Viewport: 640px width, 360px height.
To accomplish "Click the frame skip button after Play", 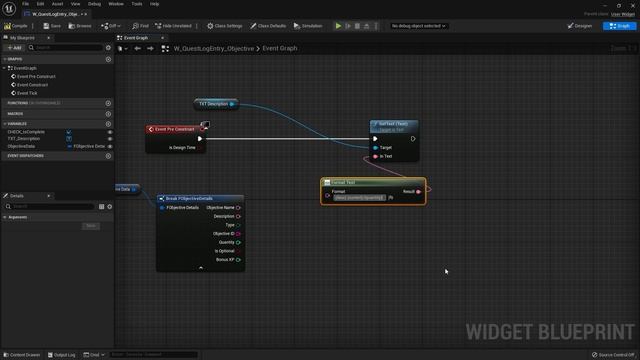I will click(x=348, y=26).
